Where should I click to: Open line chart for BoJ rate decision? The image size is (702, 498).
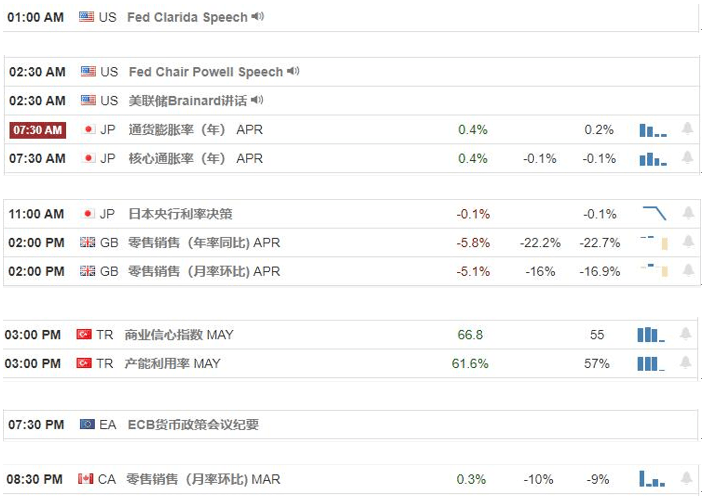[655, 213]
